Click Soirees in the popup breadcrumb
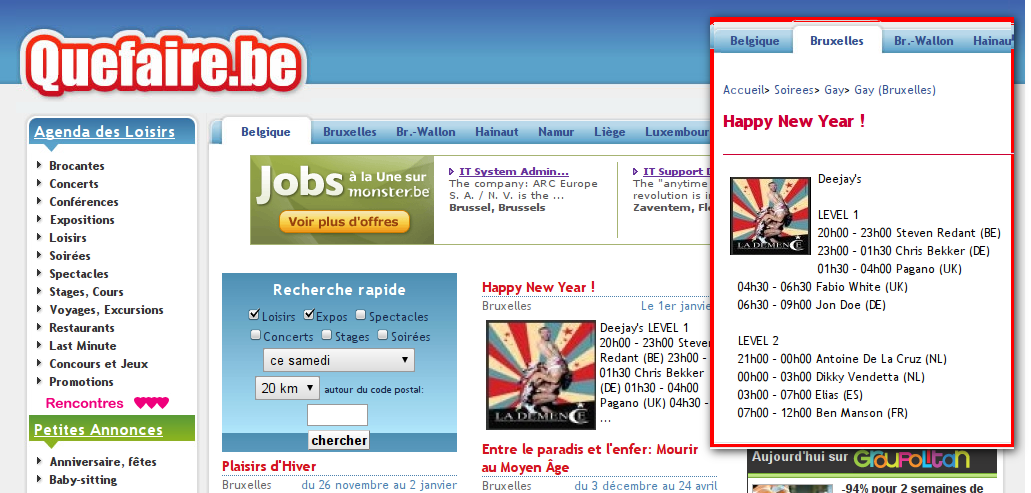The width and height of the screenshot is (1031, 493). click(794, 90)
